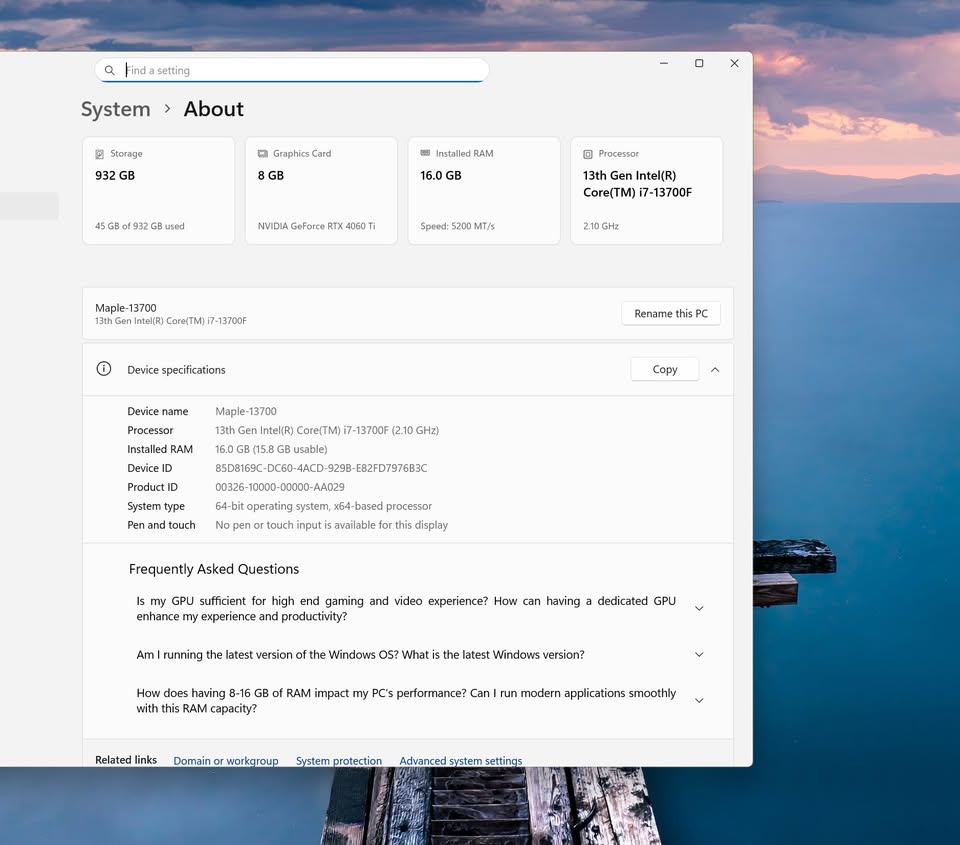
Task: Expand the GPU sufficiency FAQ question
Action: pos(699,608)
